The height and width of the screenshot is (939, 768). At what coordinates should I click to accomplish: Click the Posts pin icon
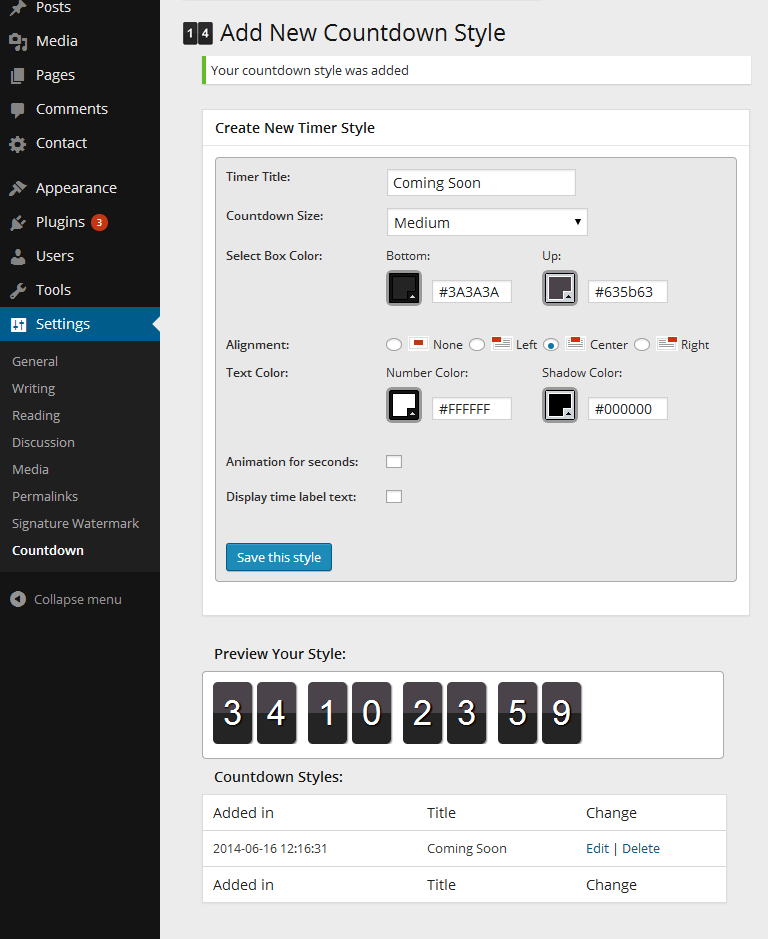point(18,7)
